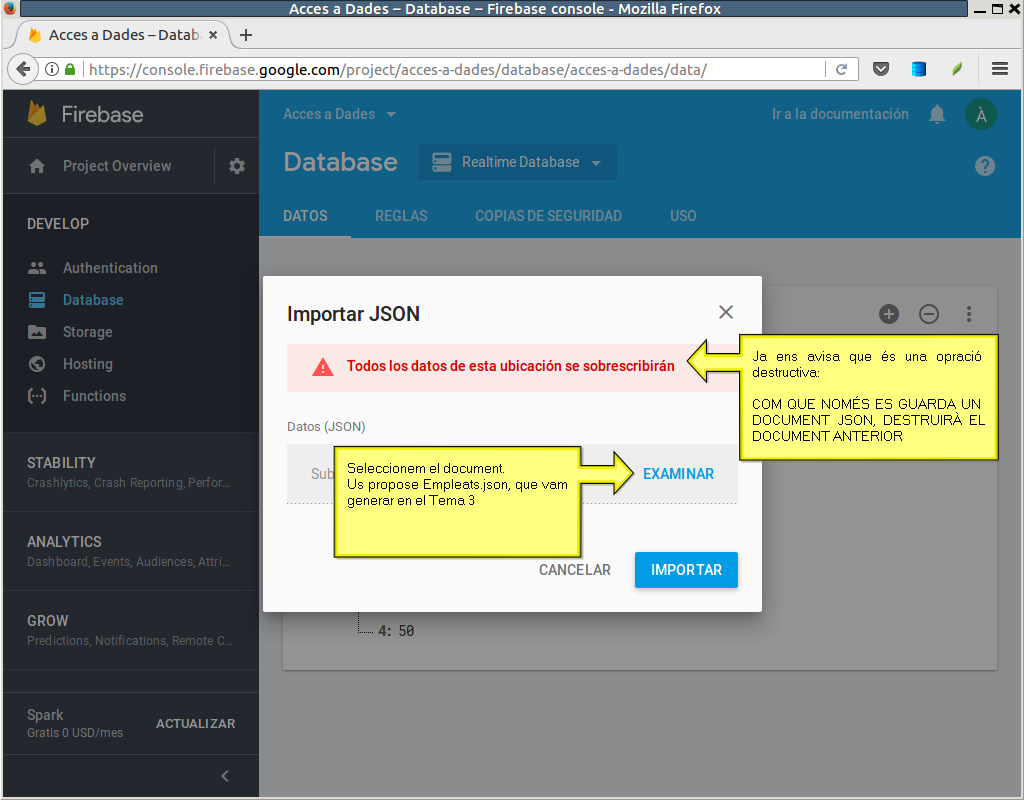Image resolution: width=1024 pixels, height=800 pixels.
Task: Click the Storage folder icon
Action: pyautogui.click(x=37, y=332)
